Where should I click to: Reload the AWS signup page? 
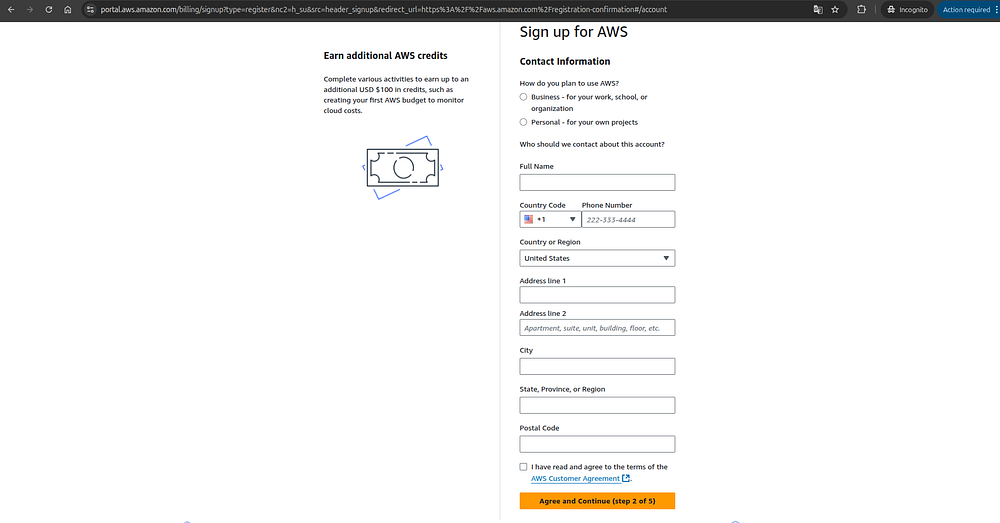[47, 9]
